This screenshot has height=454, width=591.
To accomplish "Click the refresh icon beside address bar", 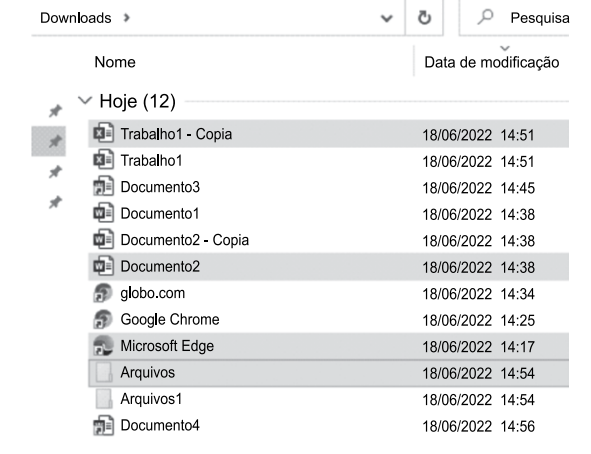I will [x=424, y=18].
